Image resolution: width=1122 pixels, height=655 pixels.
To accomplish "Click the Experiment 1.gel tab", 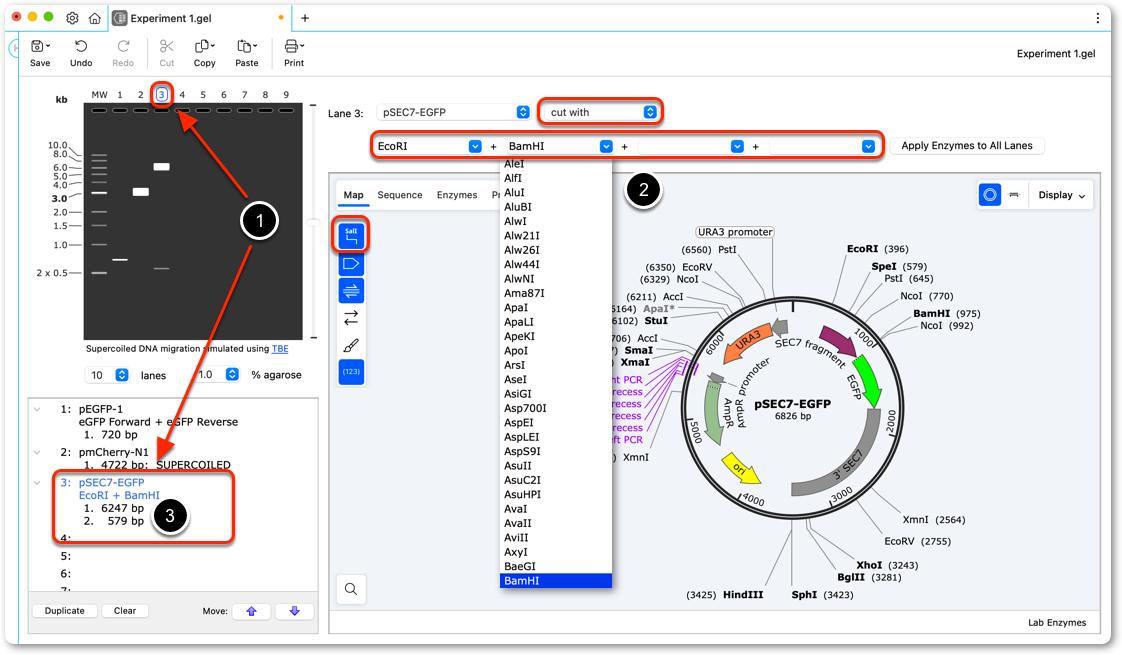I will 200,18.
